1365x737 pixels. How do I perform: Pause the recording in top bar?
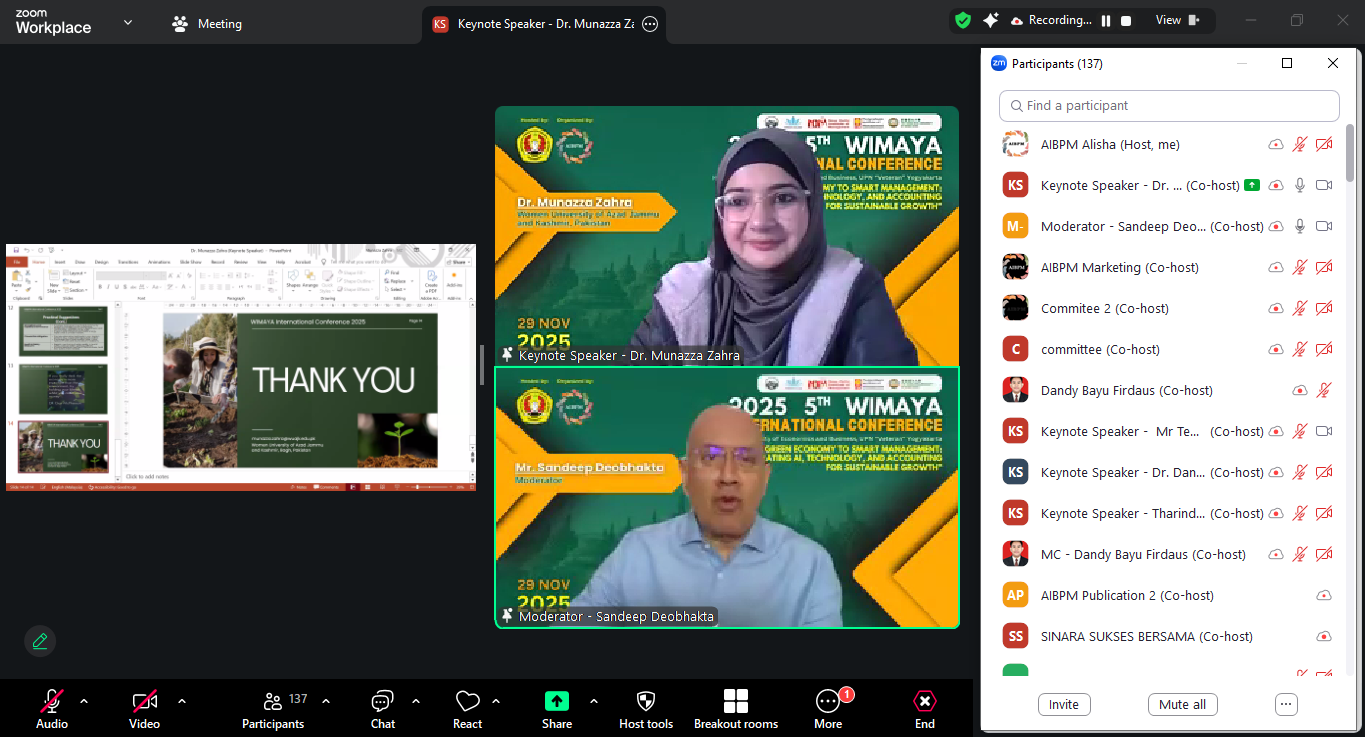pyautogui.click(x=1106, y=21)
